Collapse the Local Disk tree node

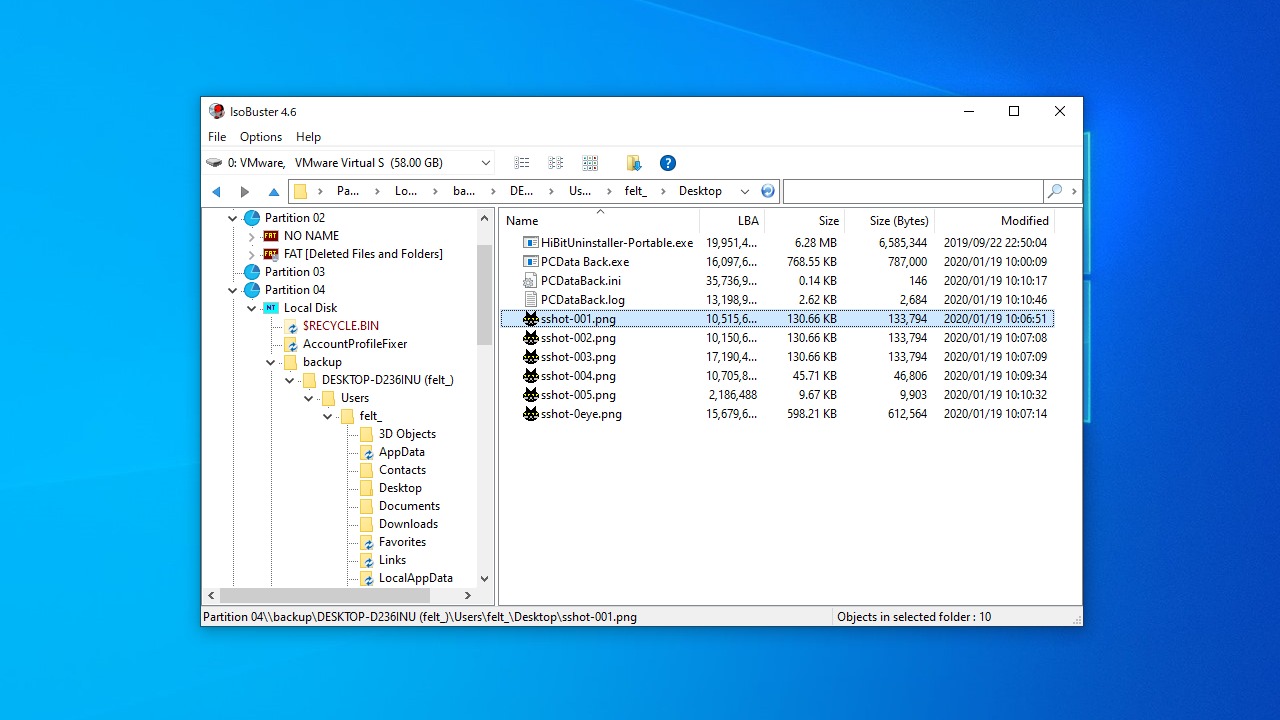(252, 308)
